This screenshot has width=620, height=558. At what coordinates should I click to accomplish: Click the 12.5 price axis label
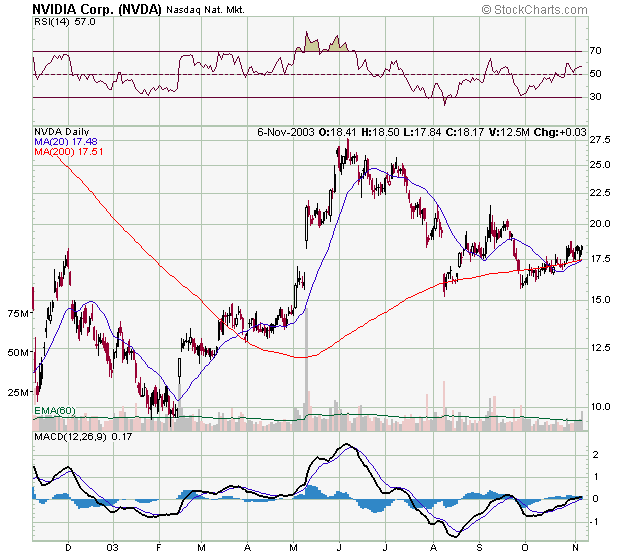[600, 348]
